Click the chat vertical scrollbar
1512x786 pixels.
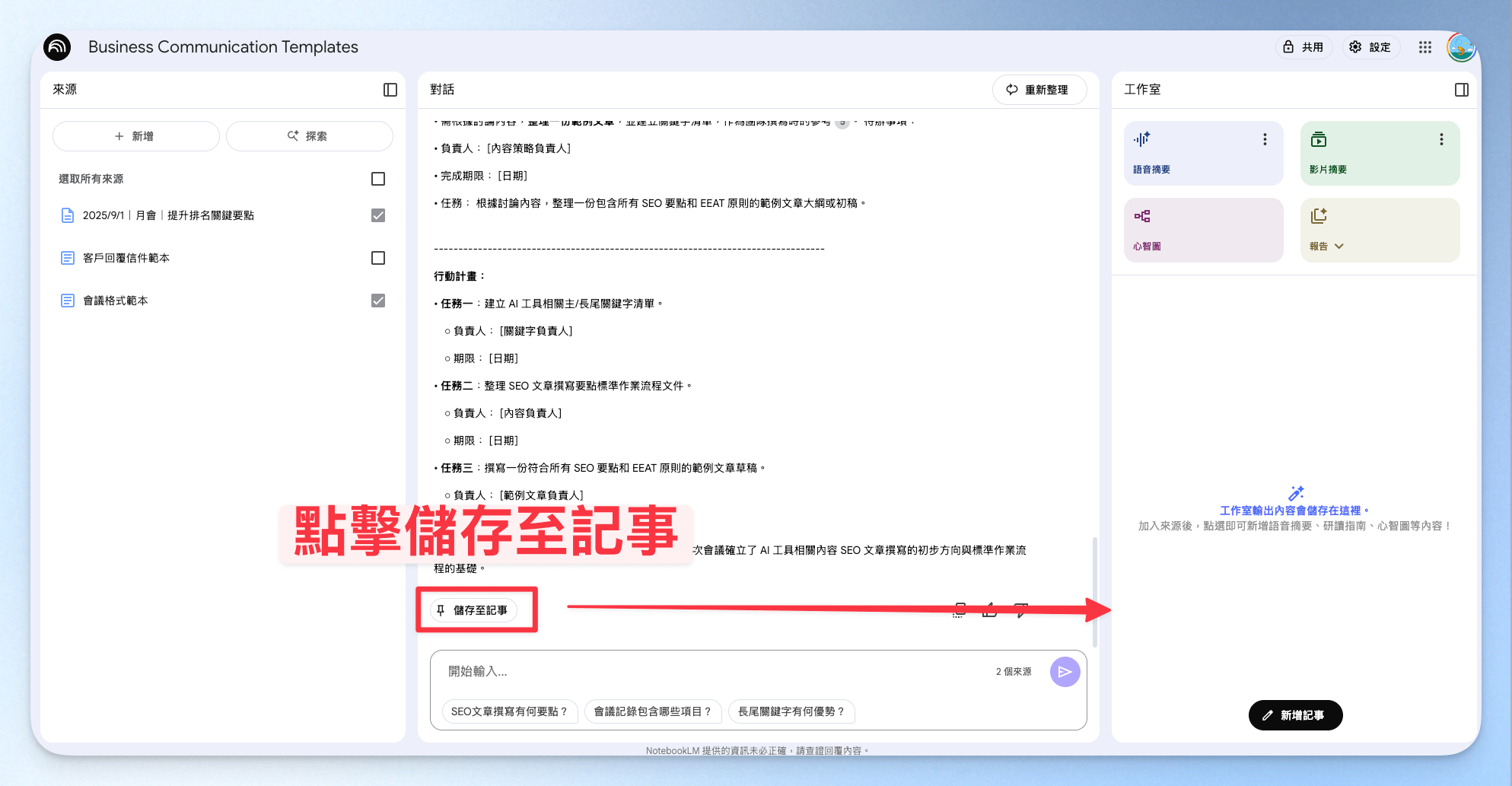click(x=1095, y=592)
